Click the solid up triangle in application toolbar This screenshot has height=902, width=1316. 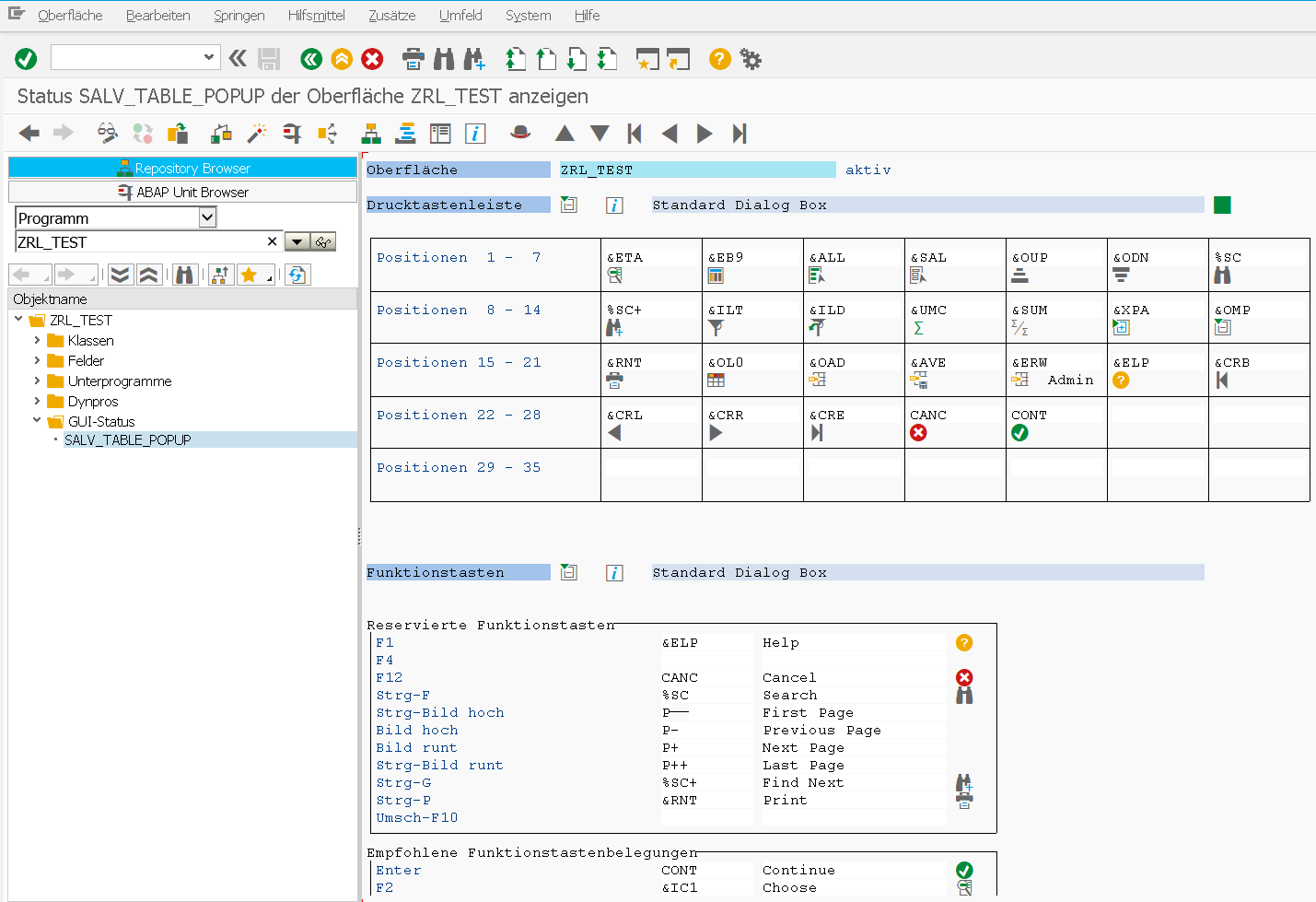[x=565, y=134]
